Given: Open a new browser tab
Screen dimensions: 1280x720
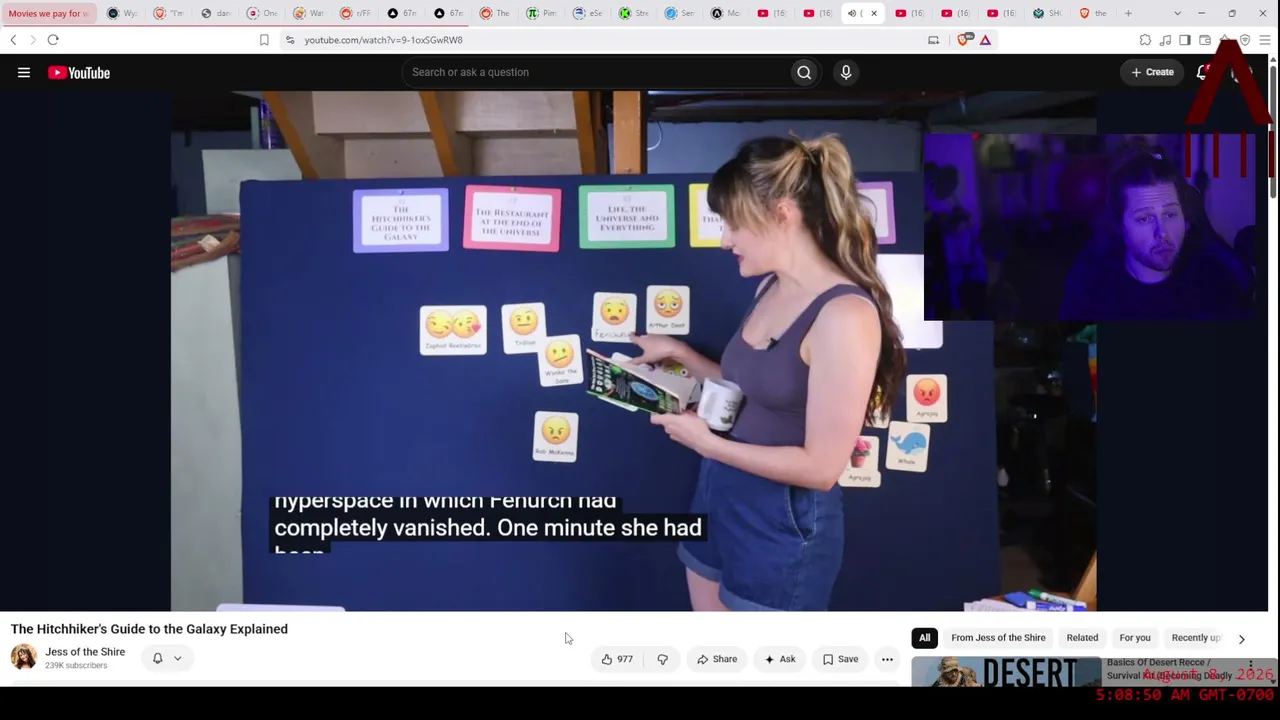Looking at the screenshot, I should 1128,13.
